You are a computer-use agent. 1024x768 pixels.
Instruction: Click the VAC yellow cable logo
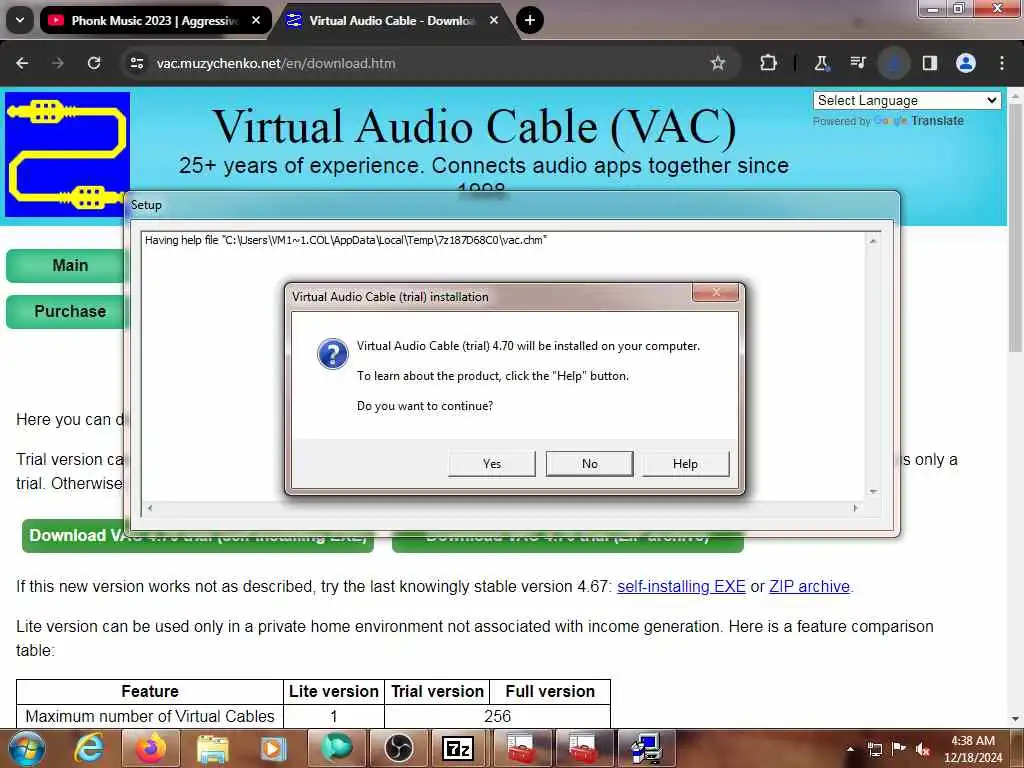[x=67, y=154]
